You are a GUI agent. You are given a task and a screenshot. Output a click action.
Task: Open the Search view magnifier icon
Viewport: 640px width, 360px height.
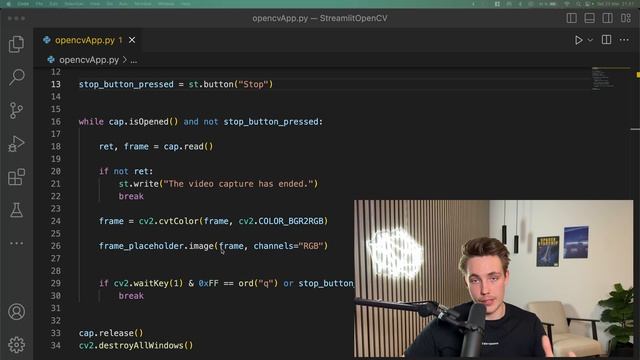pos(16,77)
